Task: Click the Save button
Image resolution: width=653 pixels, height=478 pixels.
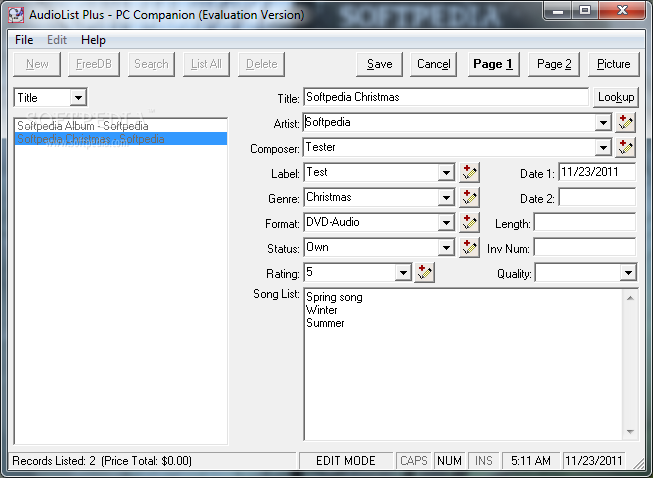Action: coord(379,64)
